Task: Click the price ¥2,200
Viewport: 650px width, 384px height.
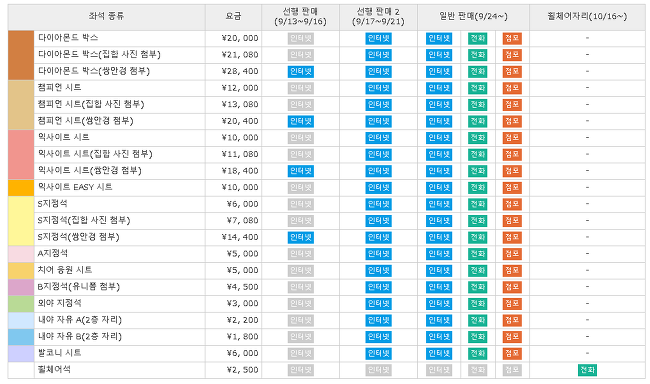Action: pyautogui.click(x=242, y=320)
